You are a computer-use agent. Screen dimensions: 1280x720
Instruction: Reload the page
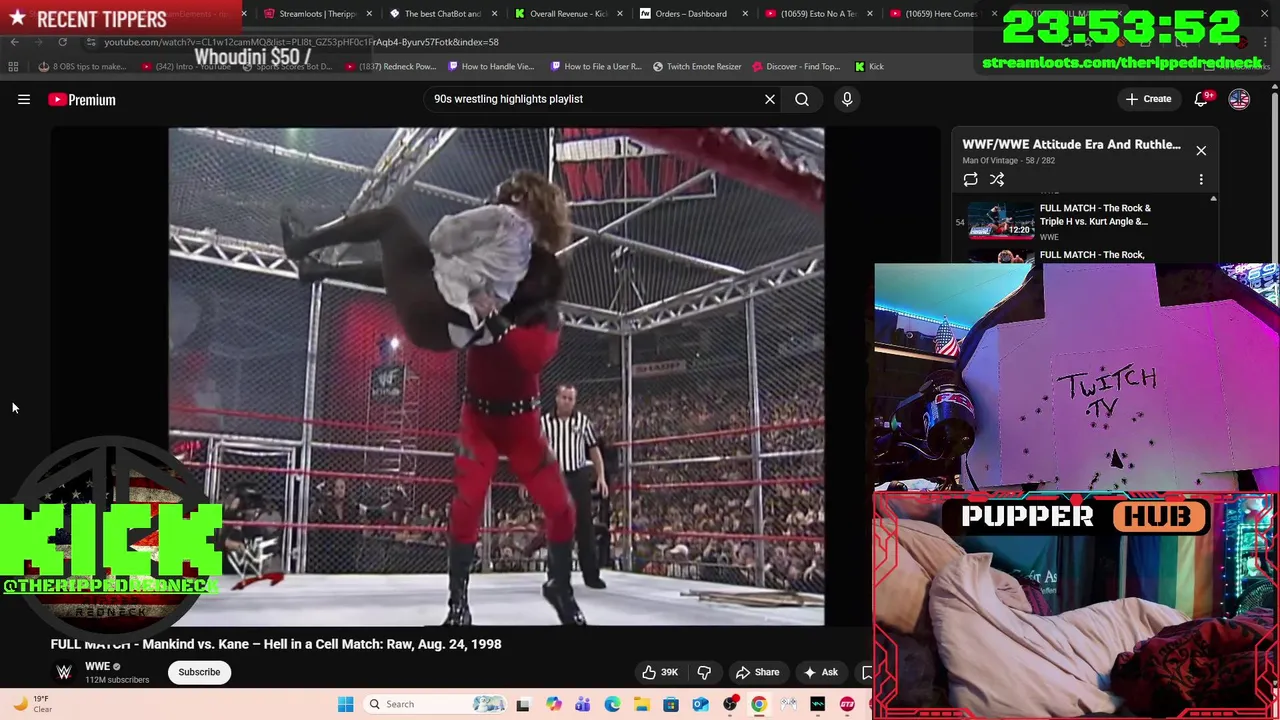[62, 42]
